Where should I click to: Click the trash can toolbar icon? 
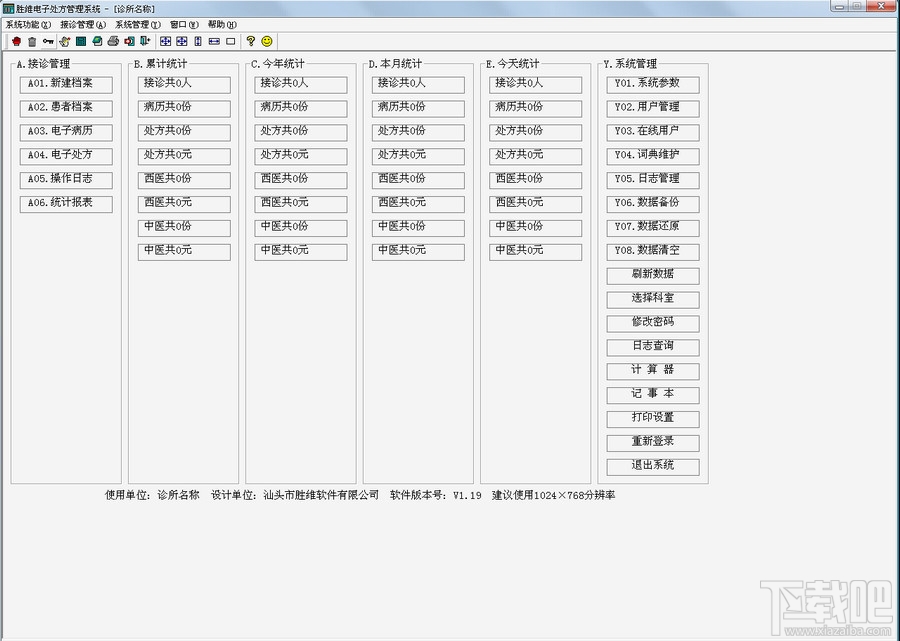click(32, 41)
